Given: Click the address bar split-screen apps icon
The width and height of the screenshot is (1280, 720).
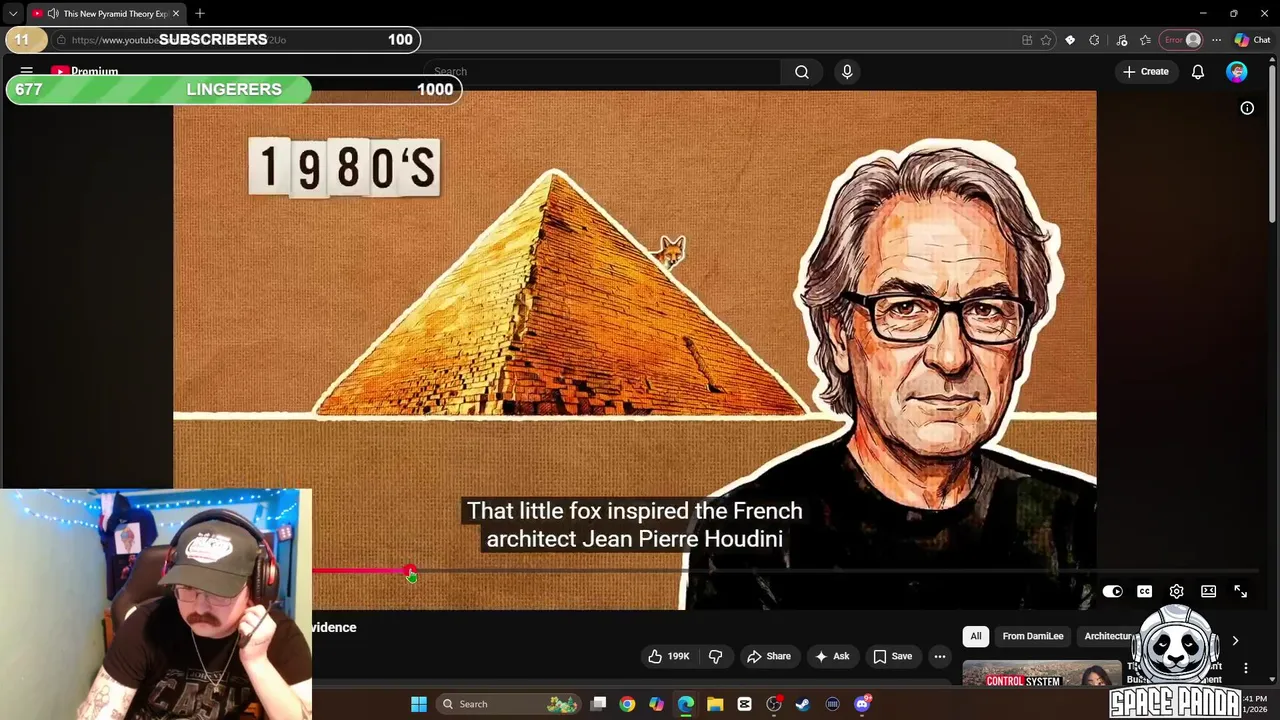Looking at the screenshot, I should tap(1027, 40).
